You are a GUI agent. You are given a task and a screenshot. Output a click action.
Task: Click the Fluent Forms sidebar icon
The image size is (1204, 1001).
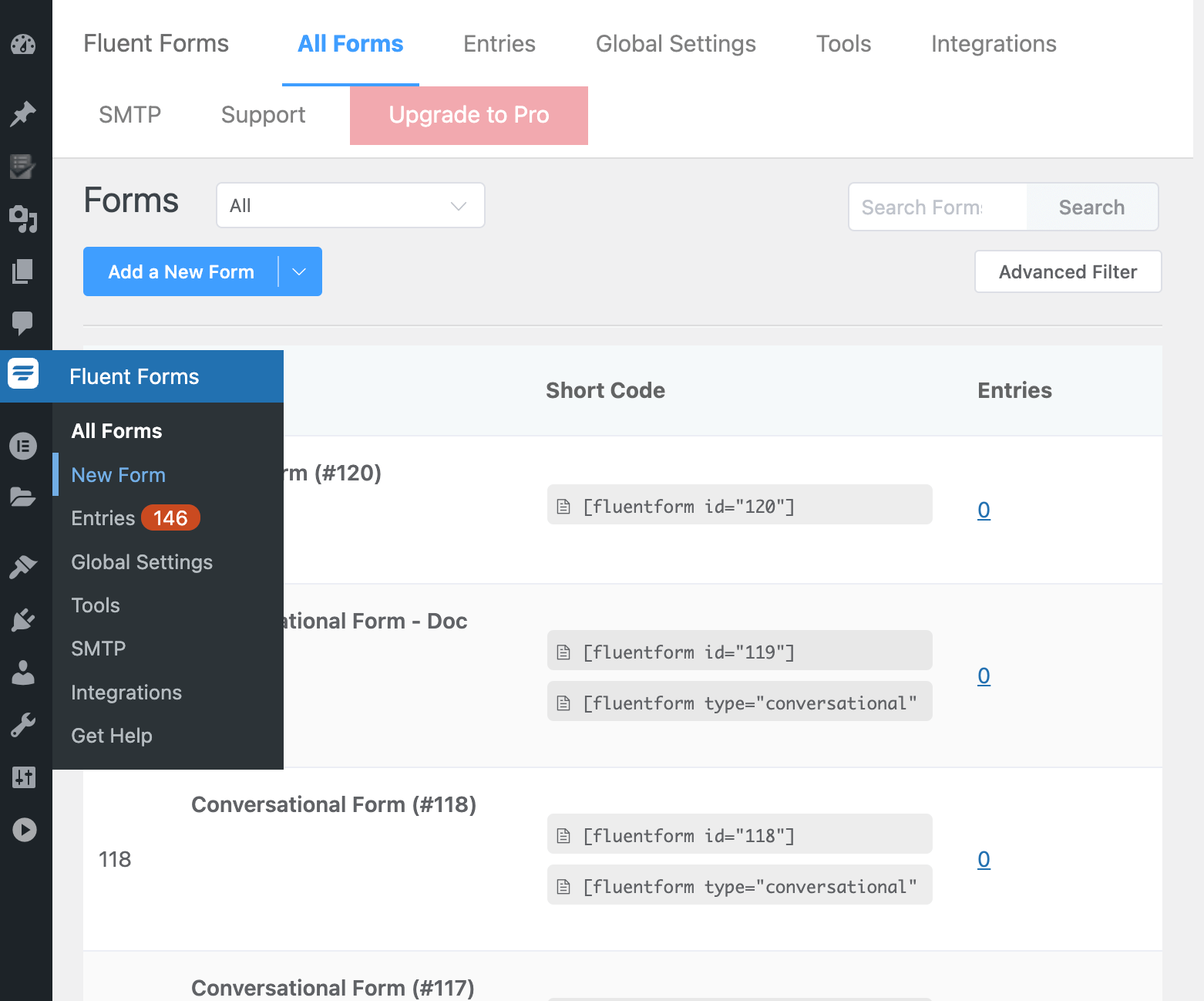tap(25, 373)
